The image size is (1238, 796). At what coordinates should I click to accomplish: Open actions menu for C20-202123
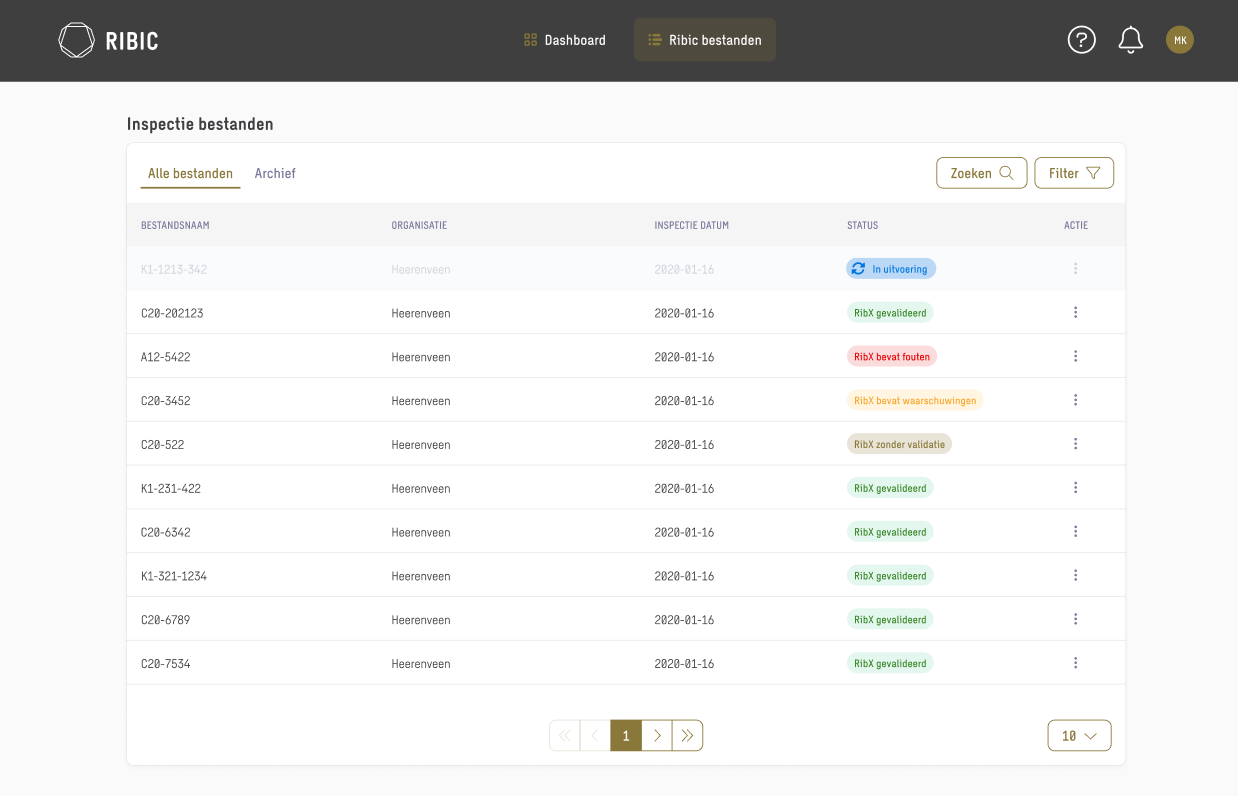tap(1076, 313)
